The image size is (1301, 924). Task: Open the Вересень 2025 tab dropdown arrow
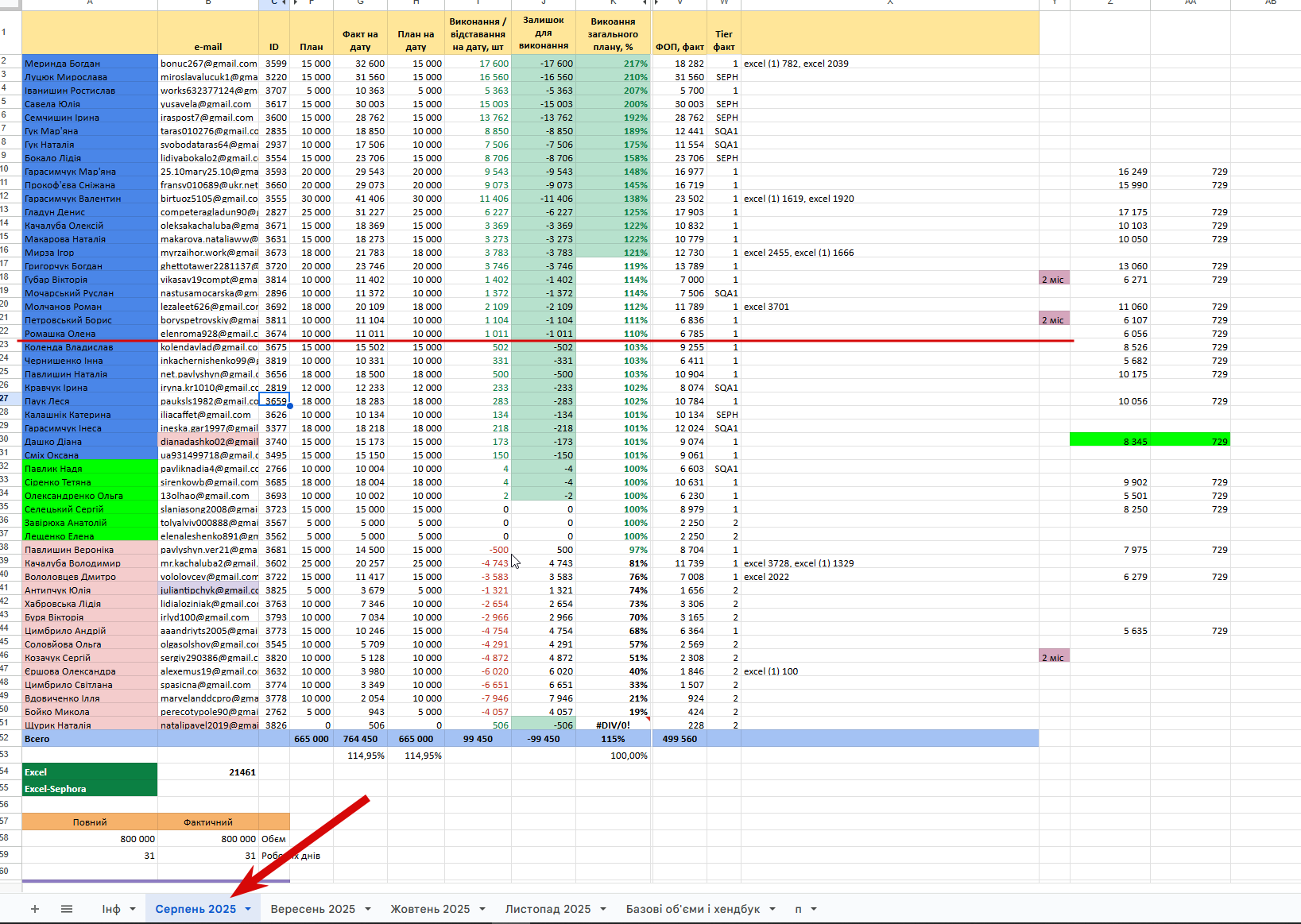368,909
